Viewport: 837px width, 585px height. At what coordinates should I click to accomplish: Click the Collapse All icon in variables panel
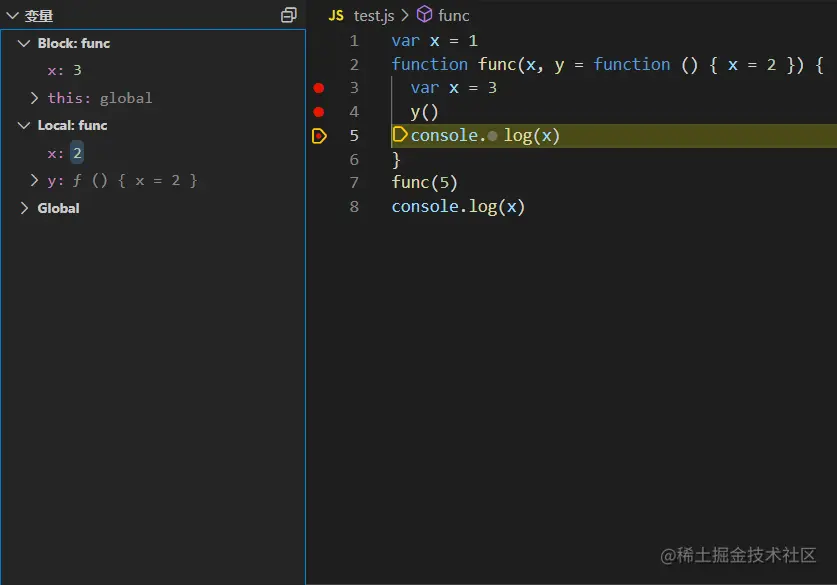coord(289,15)
